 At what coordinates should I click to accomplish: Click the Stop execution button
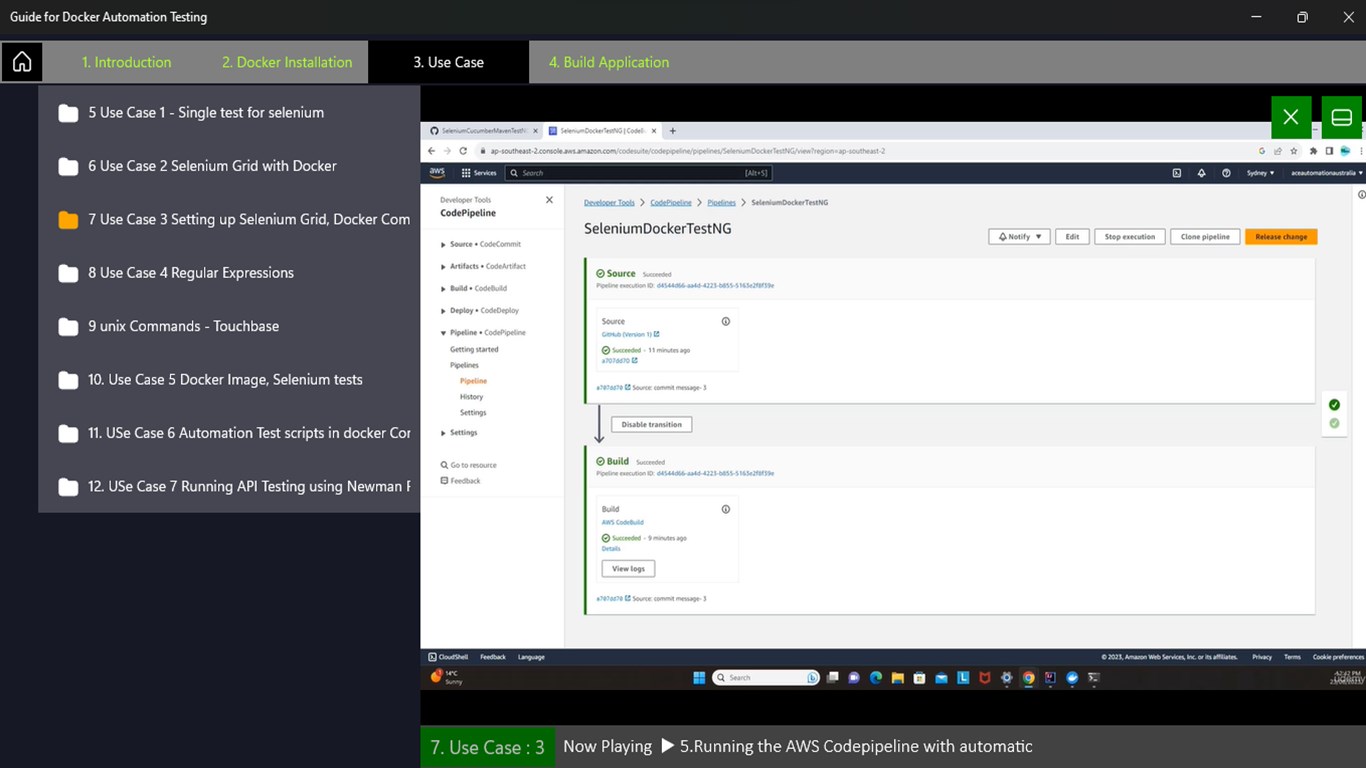(x=1129, y=237)
